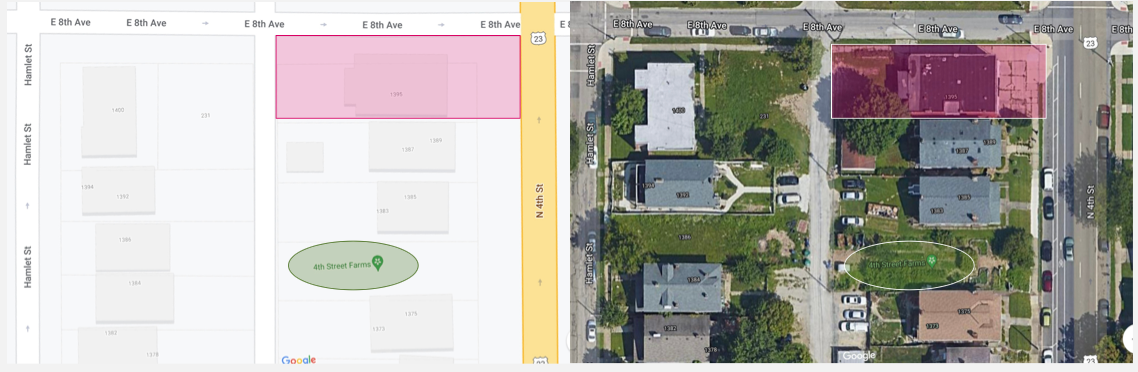The height and width of the screenshot is (372, 1138).
Task: Click the US 23 shield at bottom of road map
Action: pos(539,360)
